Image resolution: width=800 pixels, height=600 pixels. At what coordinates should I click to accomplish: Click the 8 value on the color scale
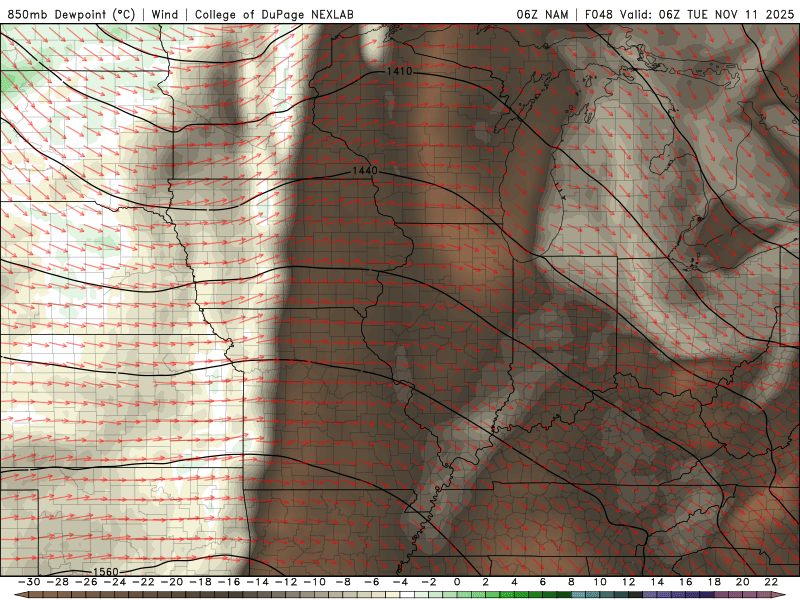(571, 582)
